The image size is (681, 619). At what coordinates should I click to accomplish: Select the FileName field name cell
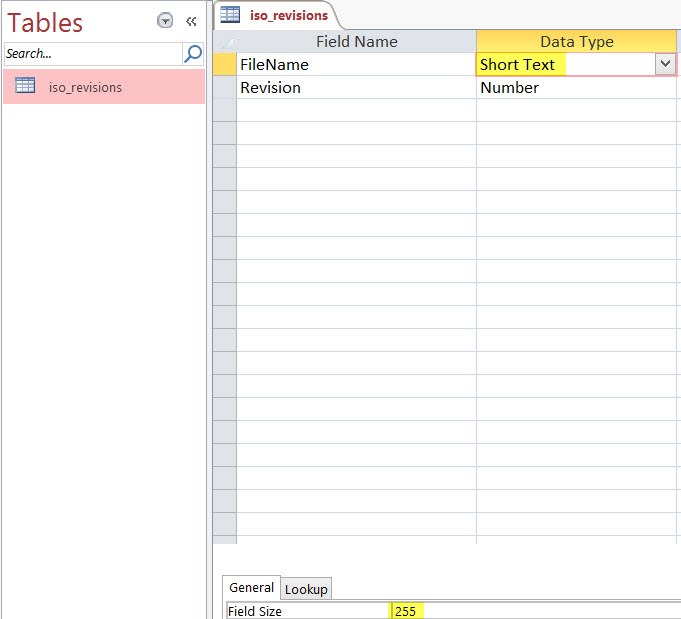[357, 65]
